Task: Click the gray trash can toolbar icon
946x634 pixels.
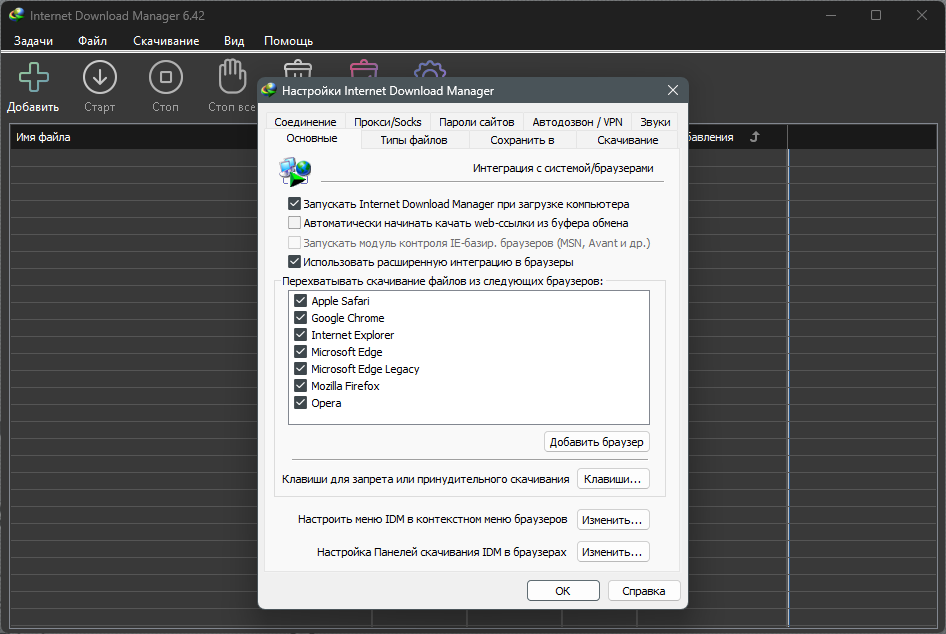Action: [x=297, y=69]
